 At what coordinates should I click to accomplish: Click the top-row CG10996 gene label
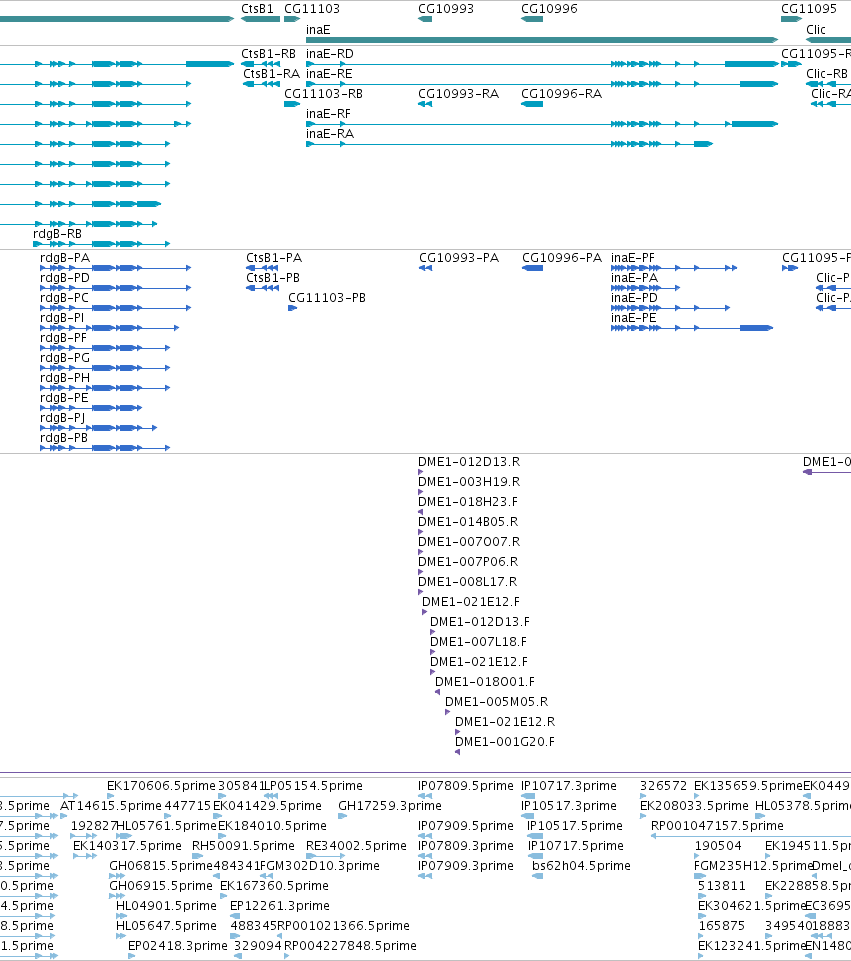(x=549, y=9)
